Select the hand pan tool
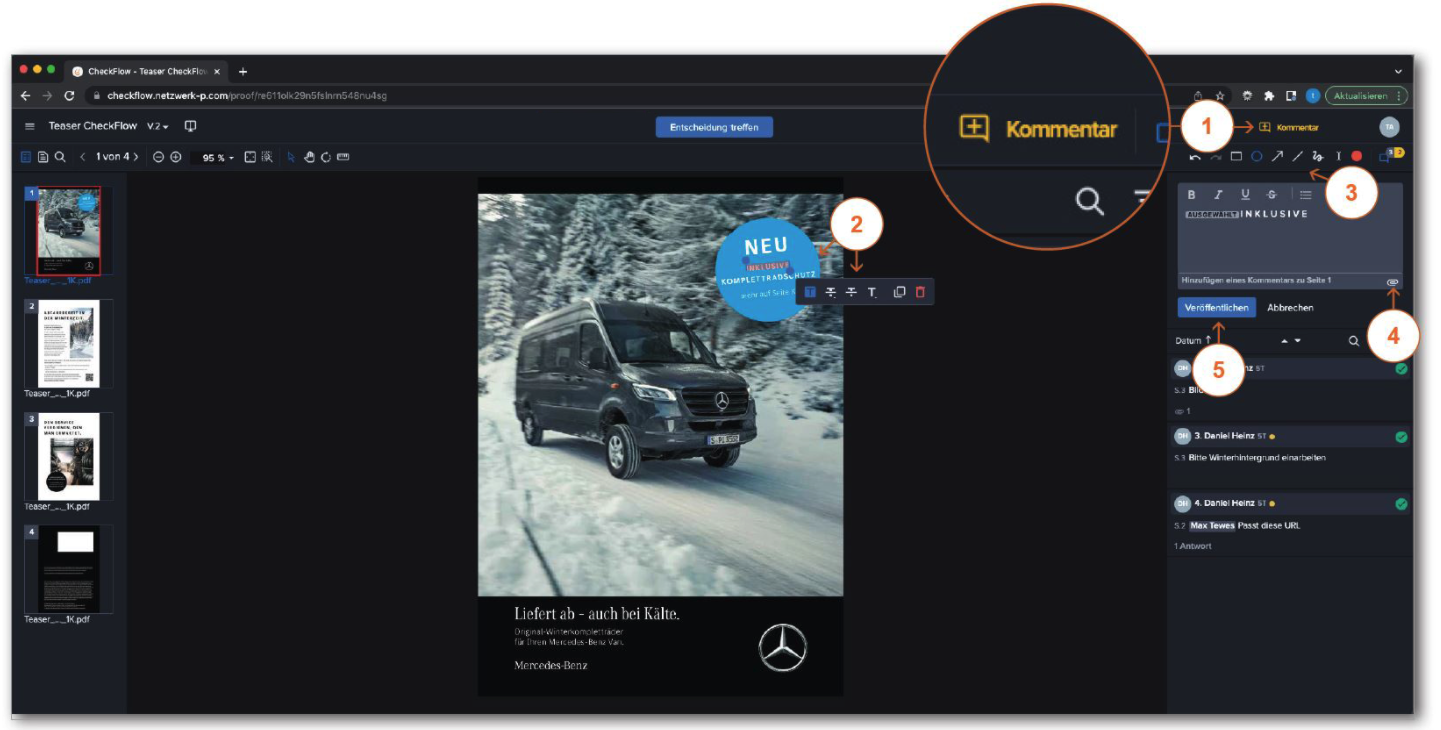The height and width of the screenshot is (730, 1441). (309, 157)
